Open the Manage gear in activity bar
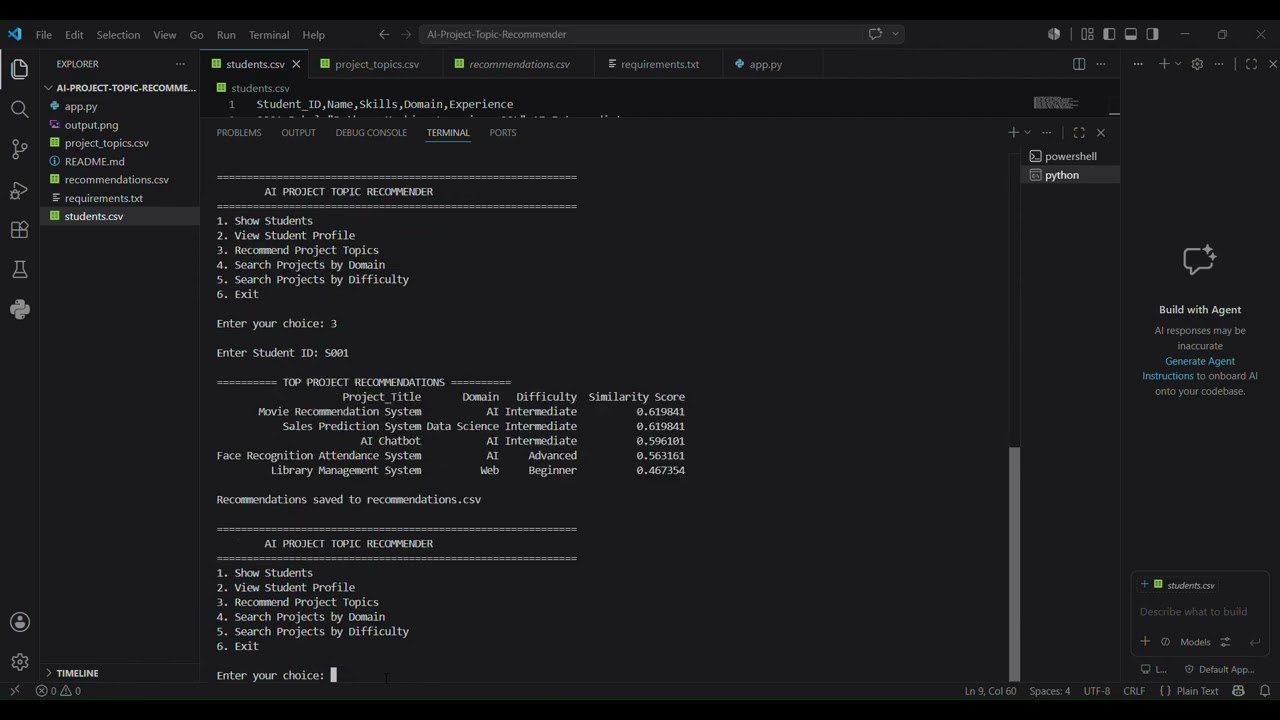 [x=19, y=661]
